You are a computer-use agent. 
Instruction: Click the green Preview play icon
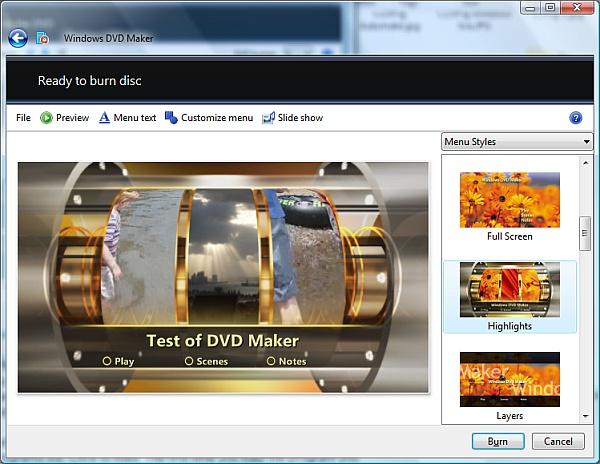click(46, 118)
